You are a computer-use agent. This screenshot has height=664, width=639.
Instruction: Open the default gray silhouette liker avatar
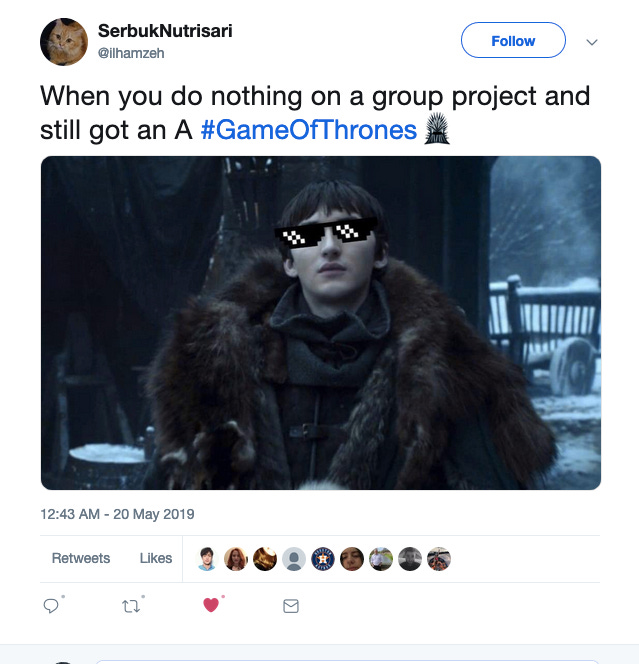pos(294,559)
